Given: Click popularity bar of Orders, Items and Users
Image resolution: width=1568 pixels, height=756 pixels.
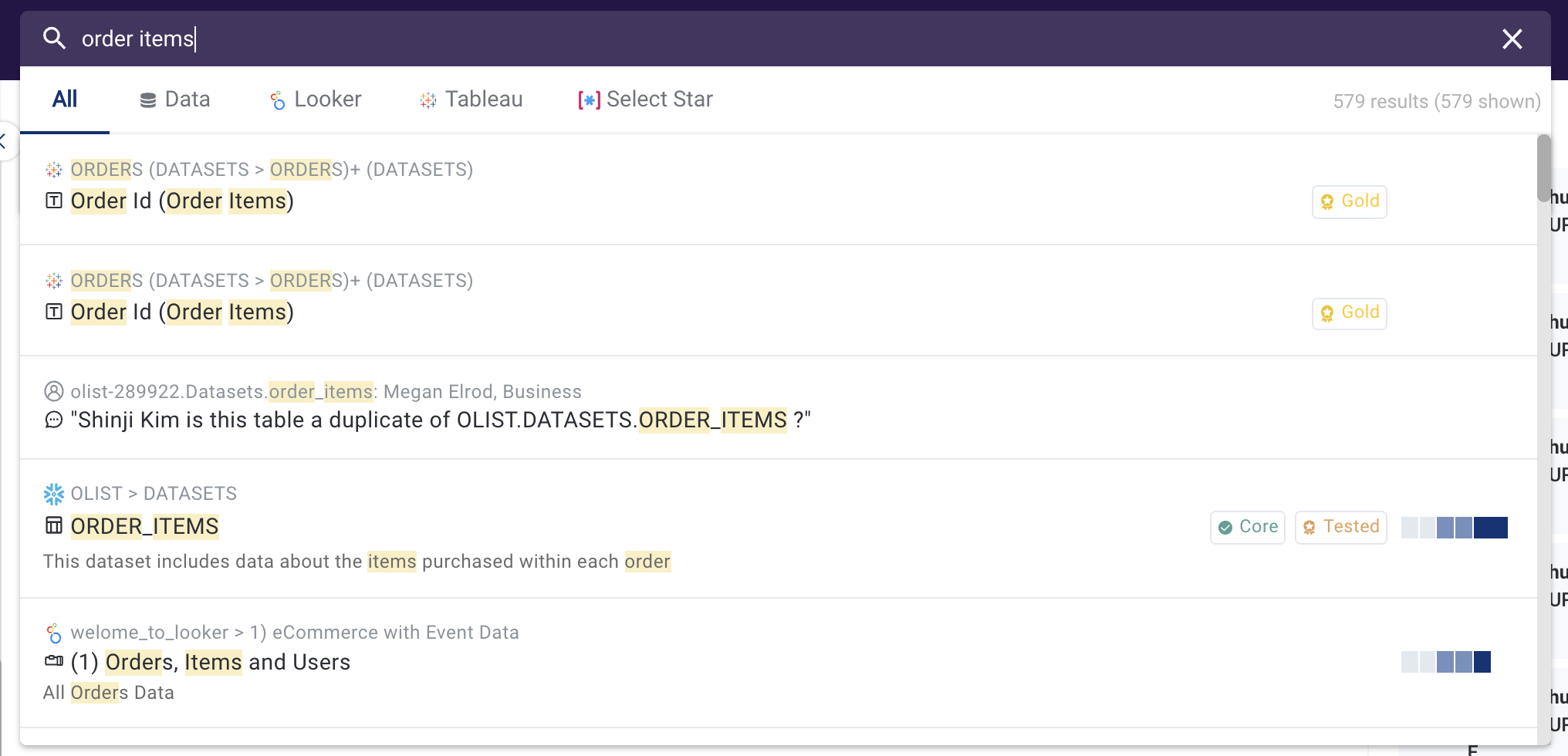Looking at the screenshot, I should click(x=1446, y=662).
